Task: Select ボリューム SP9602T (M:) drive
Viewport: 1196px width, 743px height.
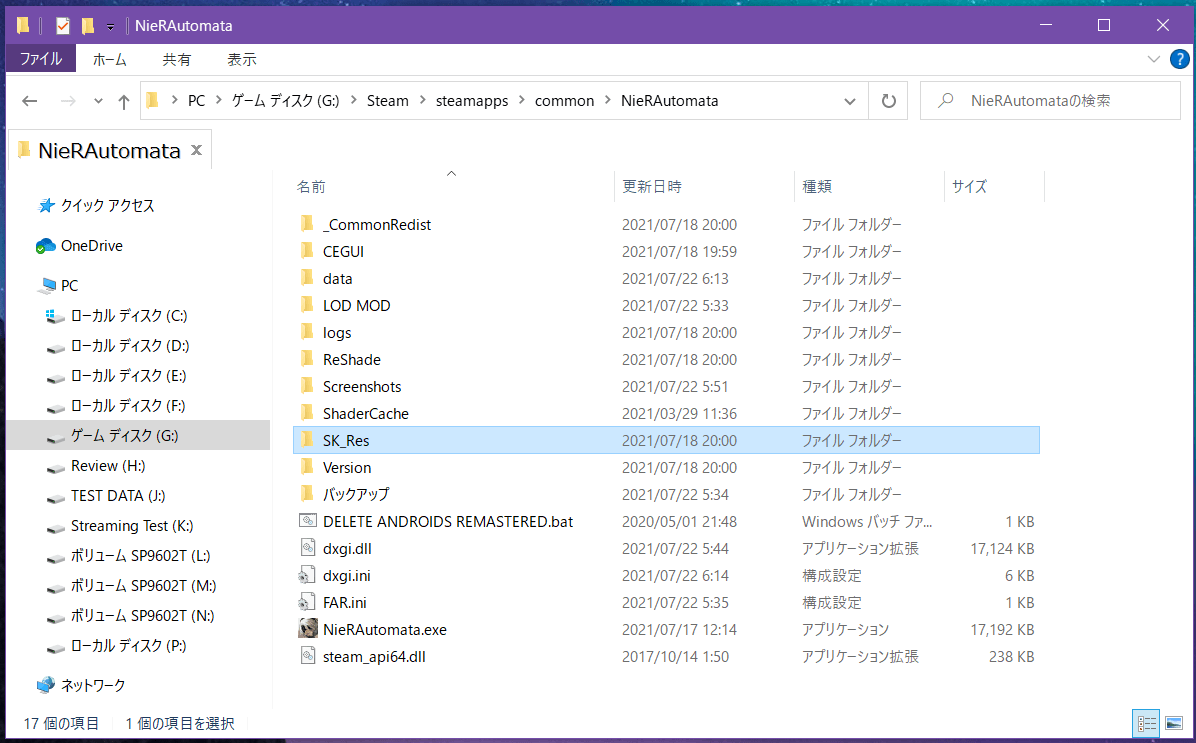Action: tap(143, 586)
